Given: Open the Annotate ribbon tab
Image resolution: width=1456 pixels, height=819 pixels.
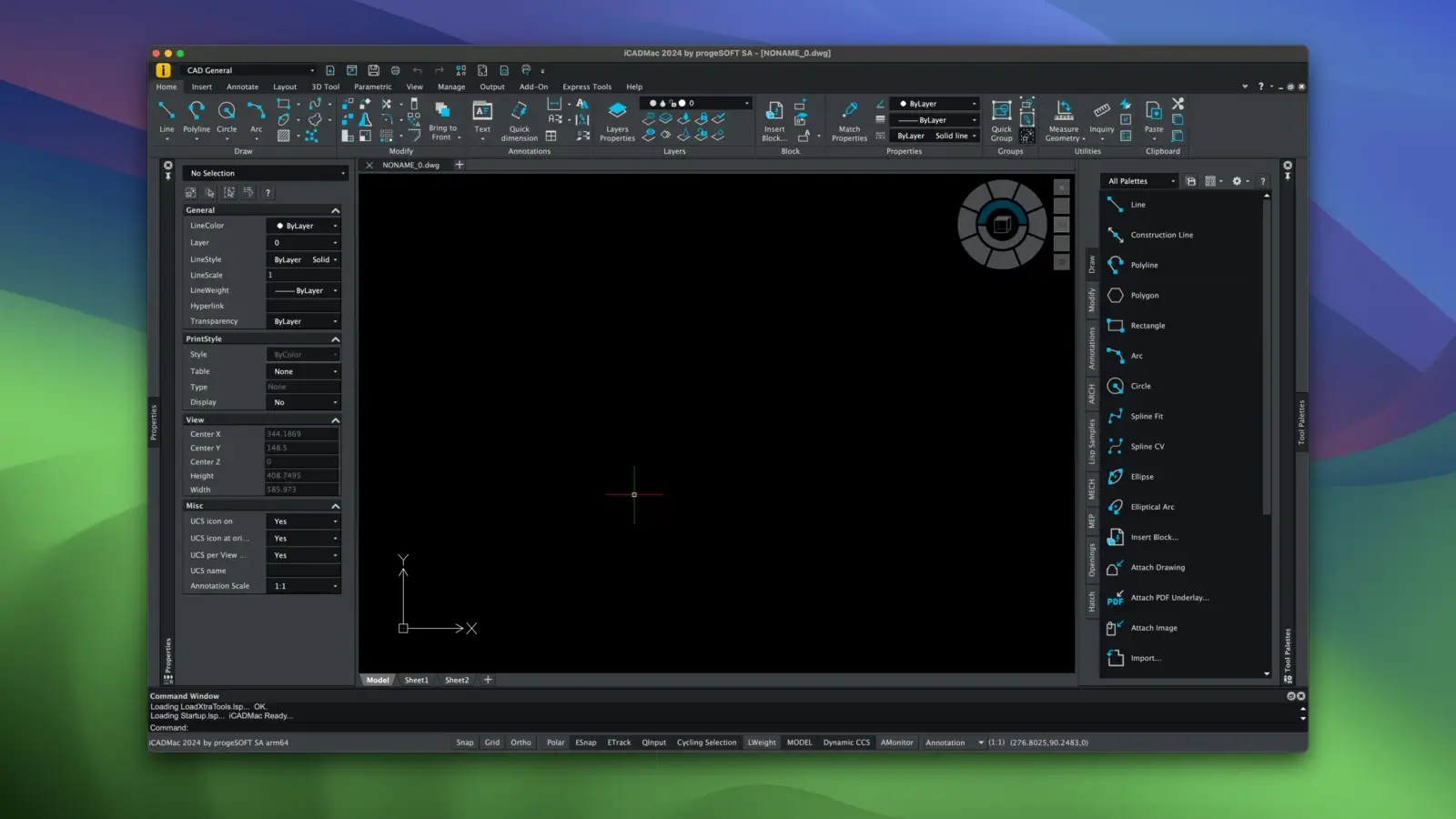Looking at the screenshot, I should click(242, 87).
